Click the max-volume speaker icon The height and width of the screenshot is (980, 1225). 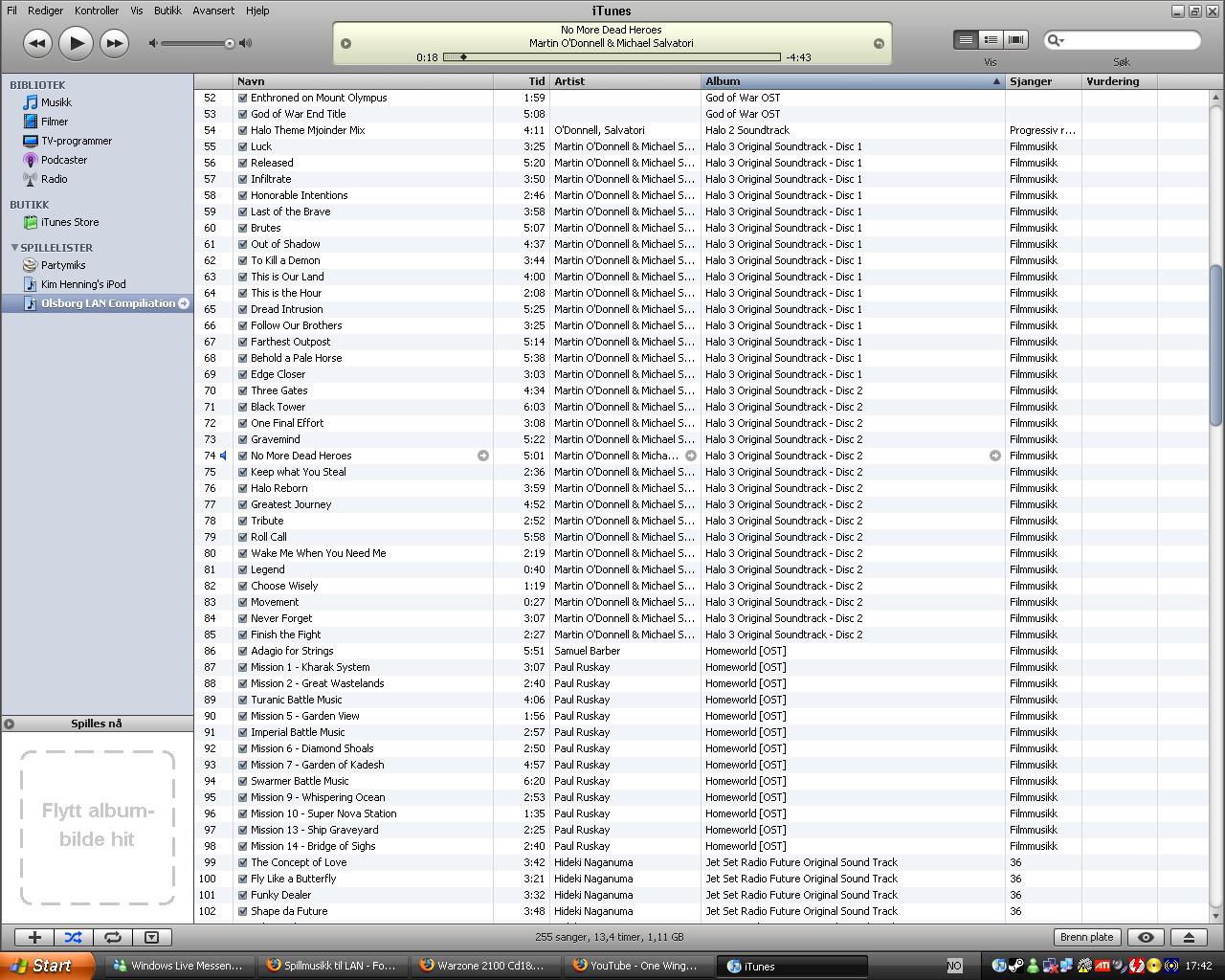tap(246, 43)
